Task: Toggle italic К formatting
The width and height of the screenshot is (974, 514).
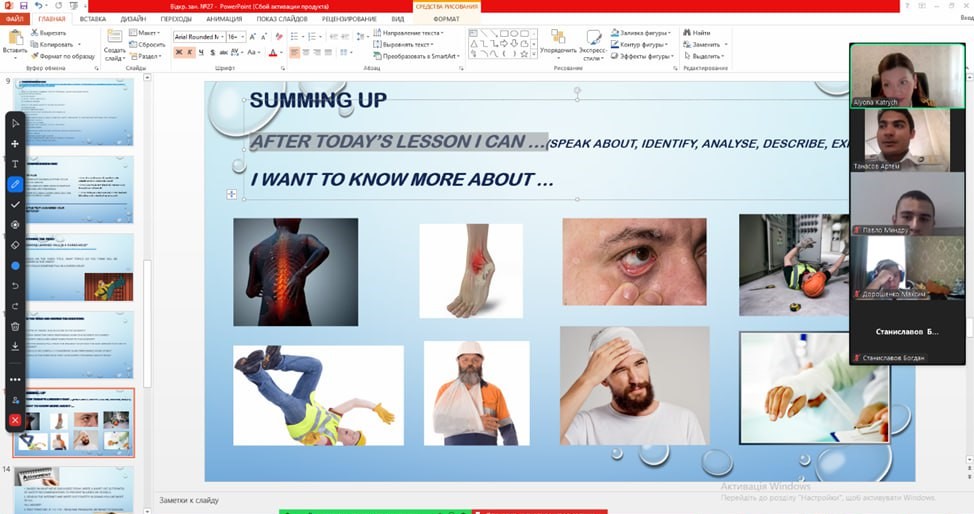Action: pyautogui.click(x=190, y=52)
